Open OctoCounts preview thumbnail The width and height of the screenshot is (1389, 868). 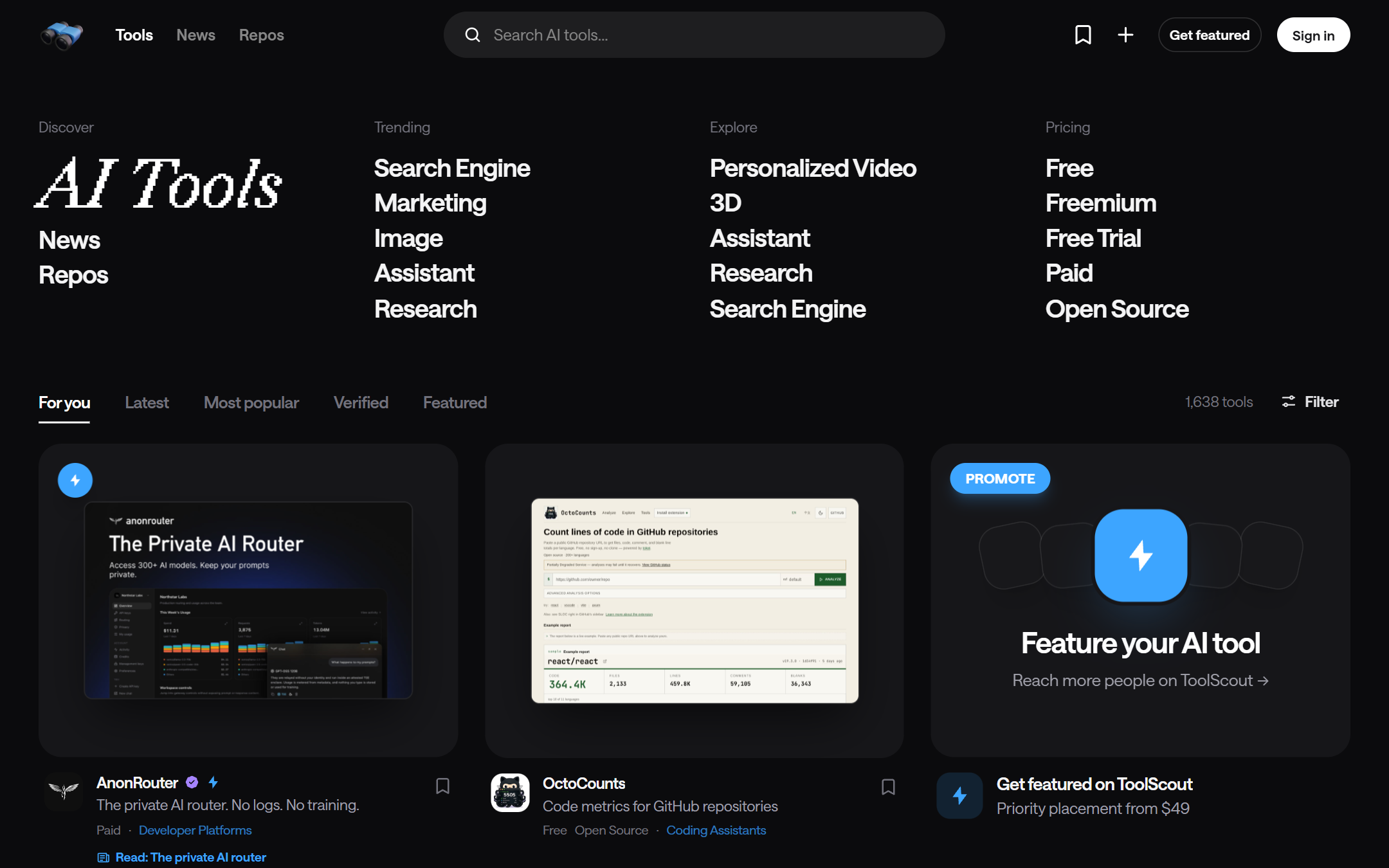694,601
